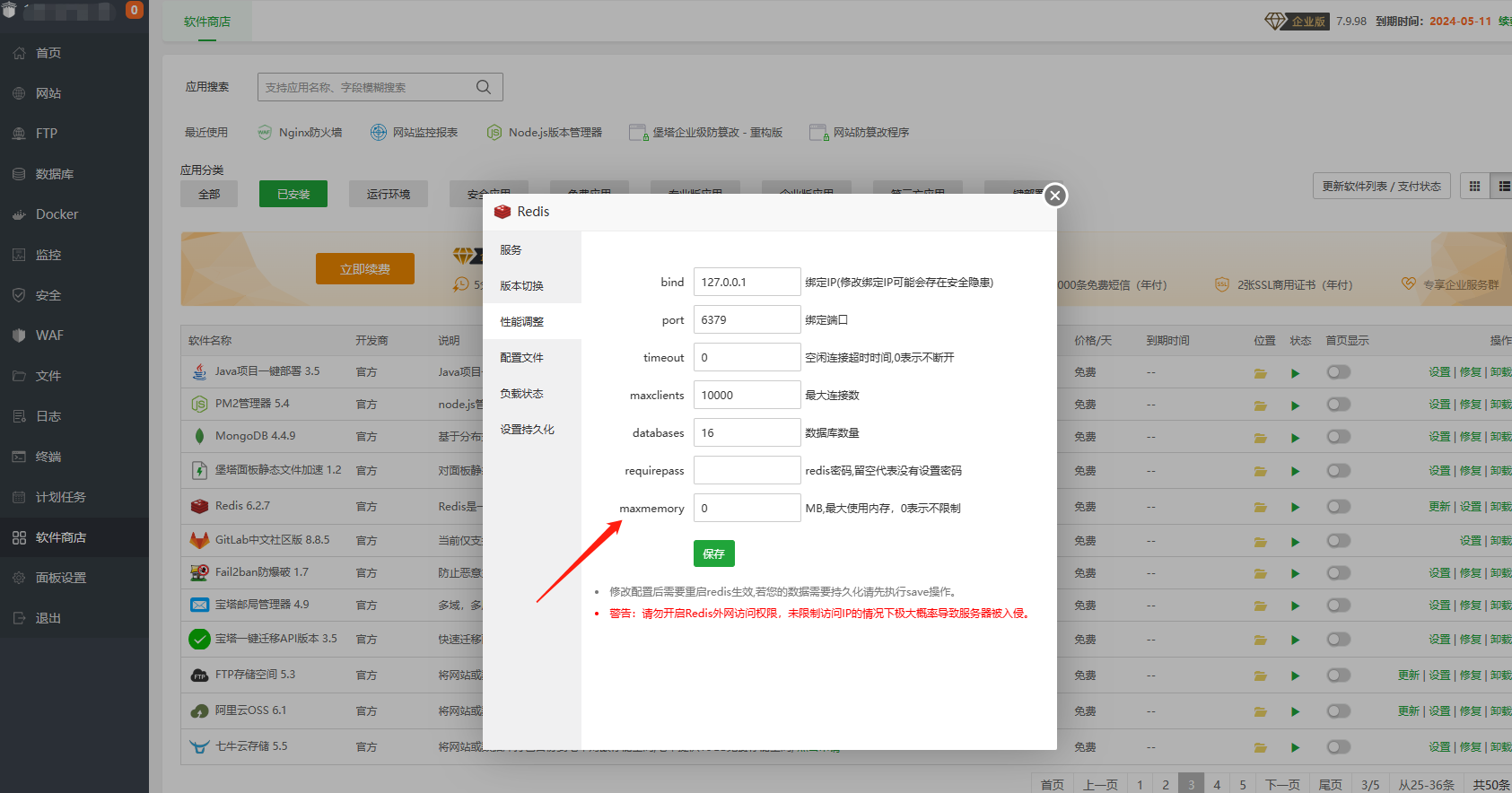Click 下一页 next page
This screenshot has height=793, width=1512.
[x=1282, y=784]
